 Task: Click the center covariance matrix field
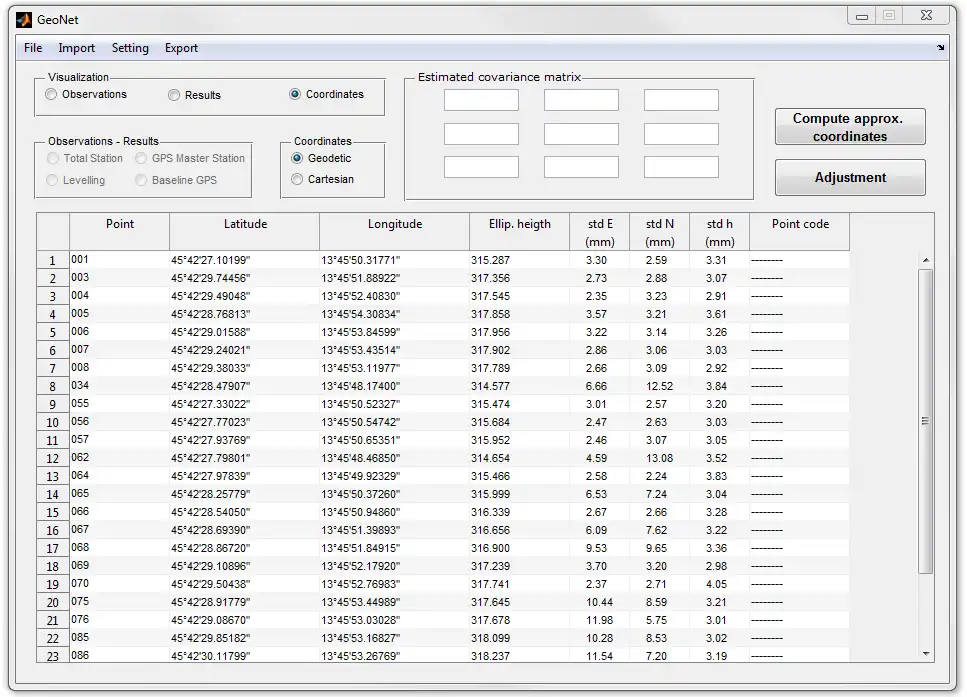(x=581, y=134)
